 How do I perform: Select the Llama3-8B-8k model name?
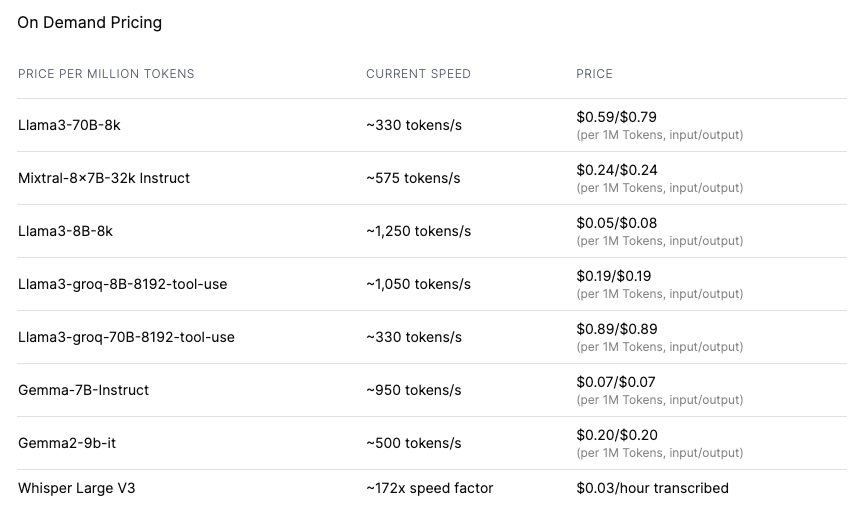point(65,231)
